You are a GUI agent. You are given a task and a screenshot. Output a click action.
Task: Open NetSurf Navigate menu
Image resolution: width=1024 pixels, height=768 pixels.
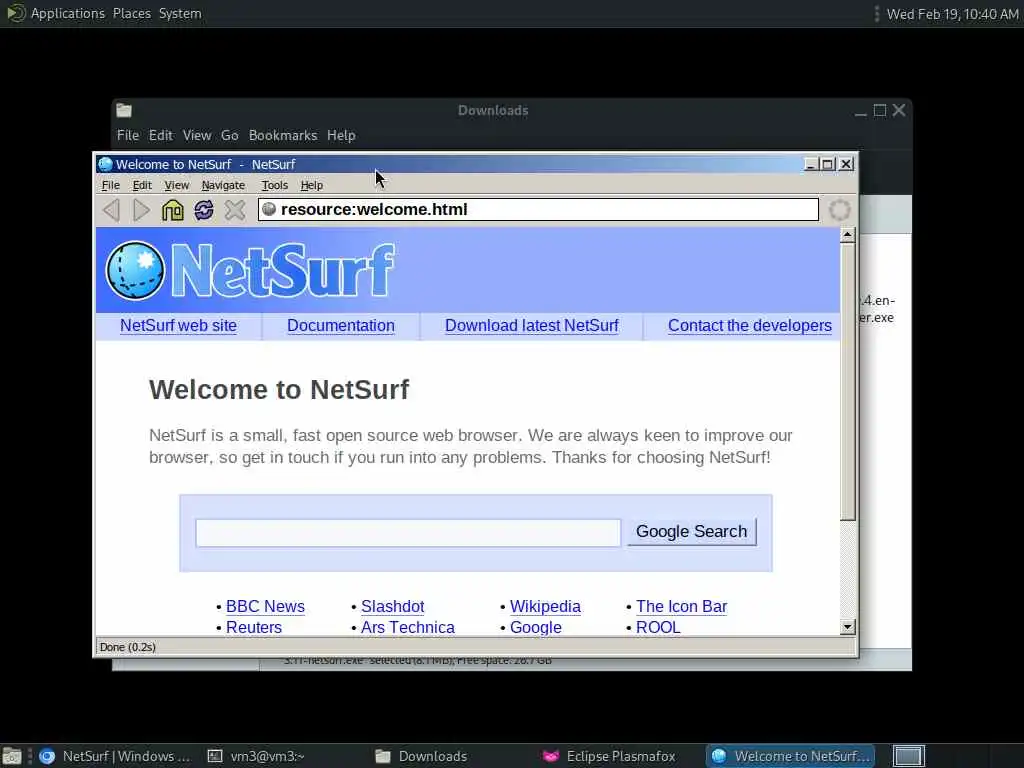click(x=223, y=185)
